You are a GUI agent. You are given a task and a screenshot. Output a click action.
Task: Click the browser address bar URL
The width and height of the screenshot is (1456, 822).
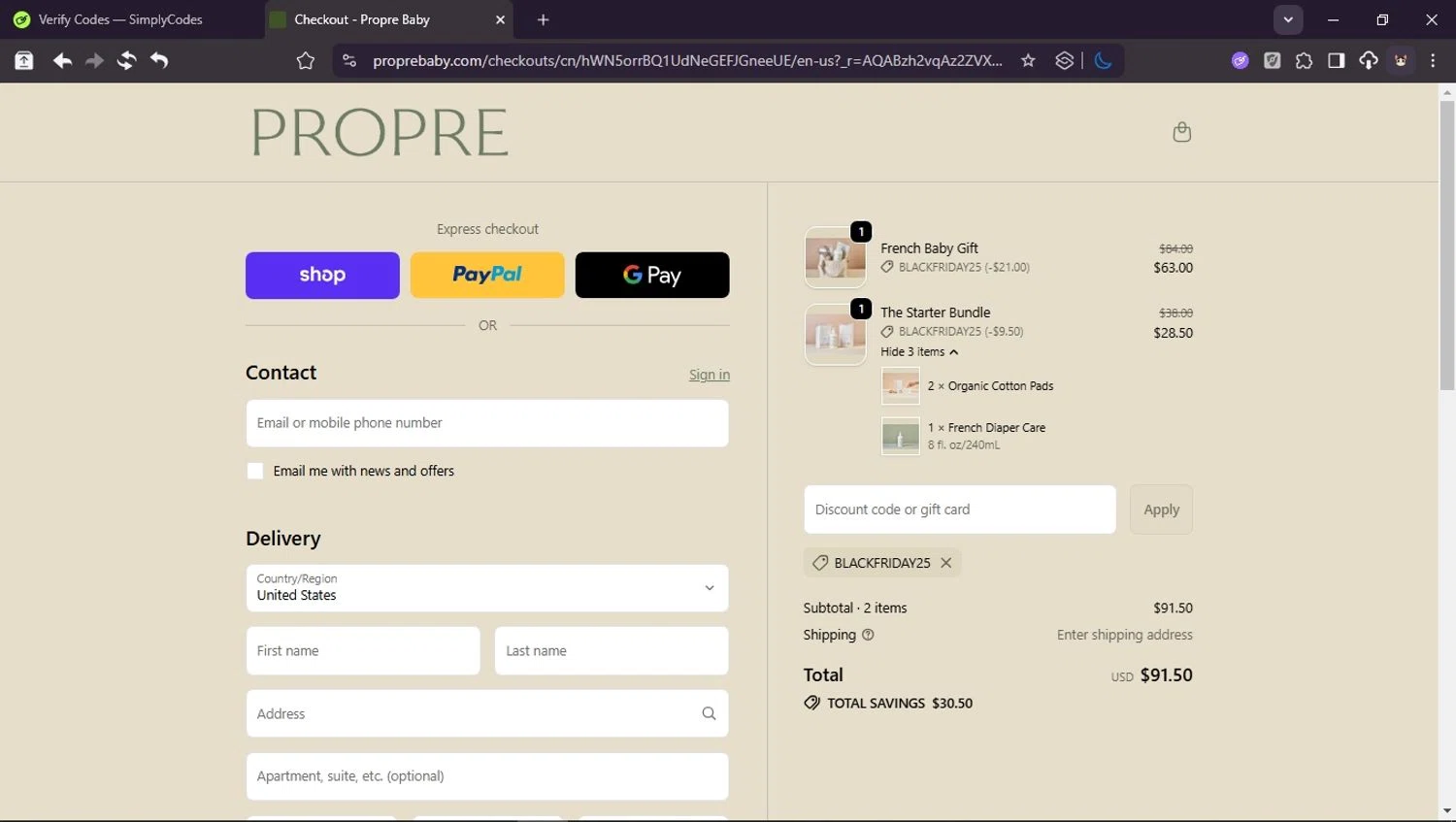[x=688, y=60]
